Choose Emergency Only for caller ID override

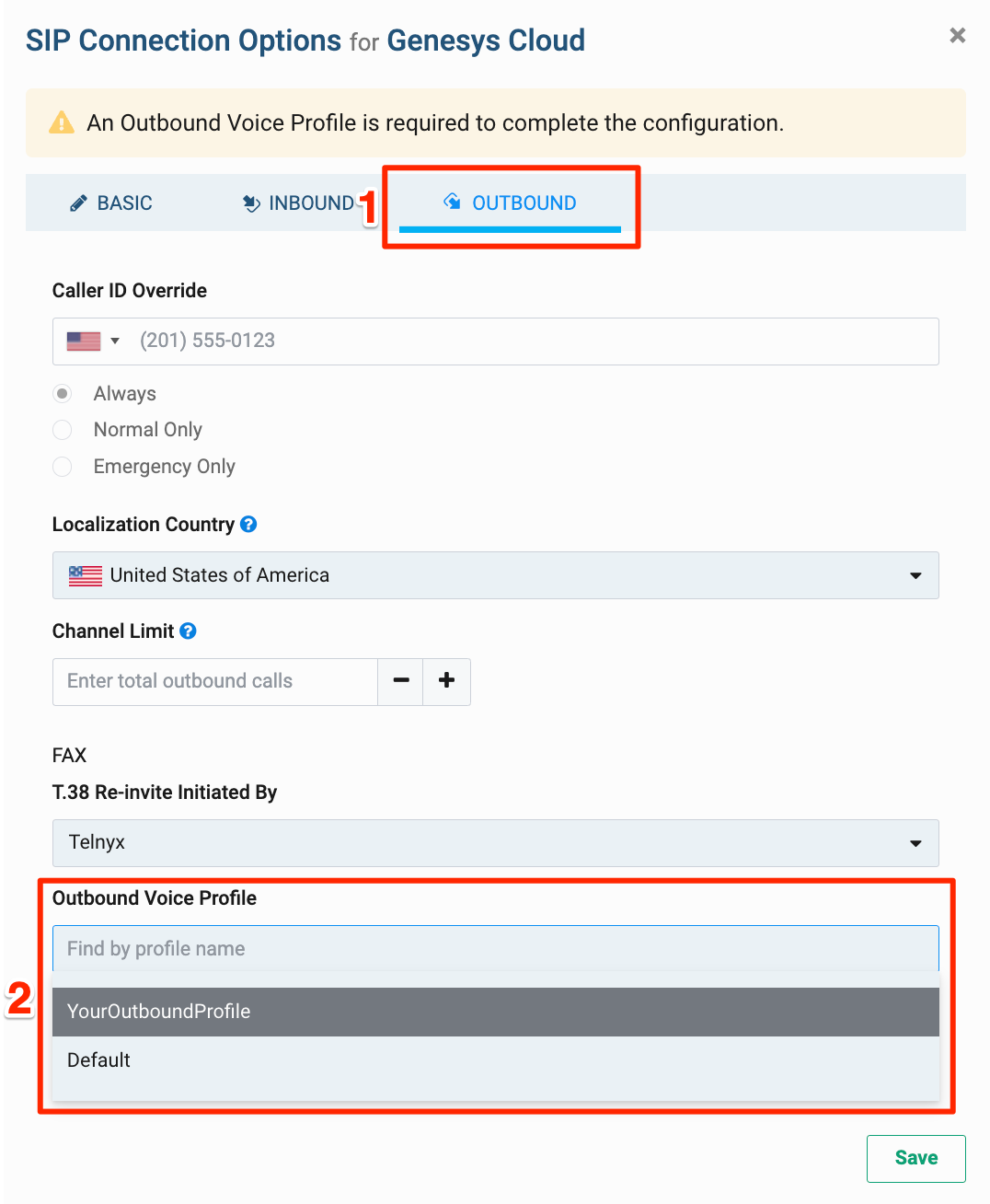pos(62,467)
